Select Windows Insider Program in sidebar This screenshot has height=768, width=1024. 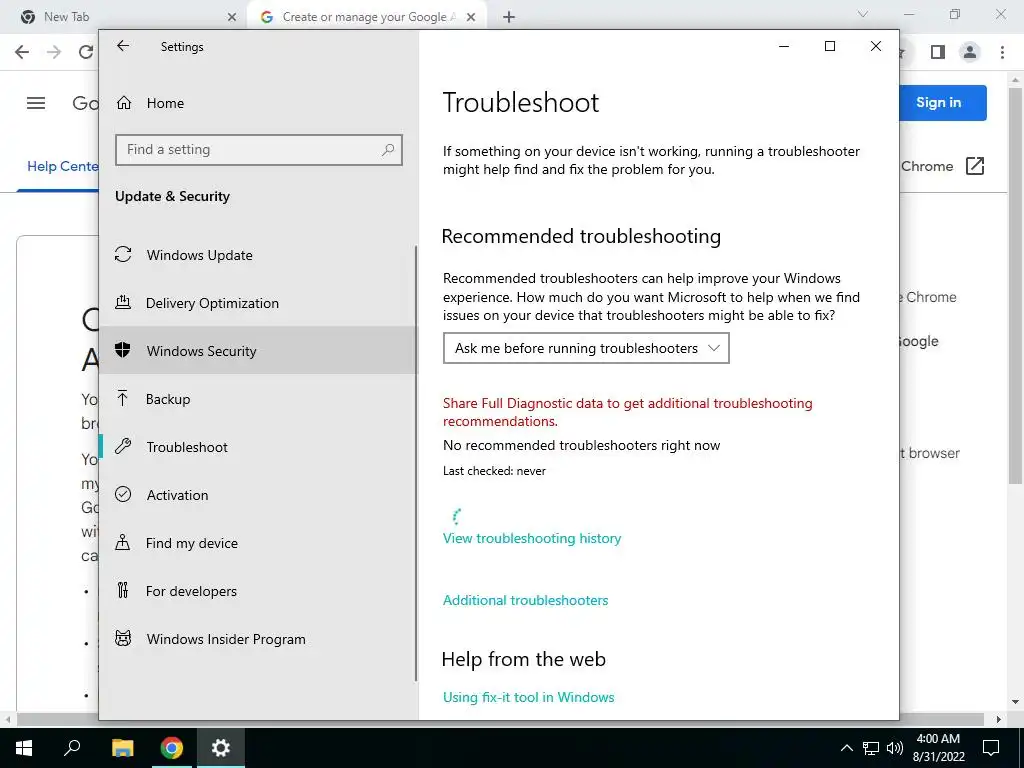click(x=257, y=639)
